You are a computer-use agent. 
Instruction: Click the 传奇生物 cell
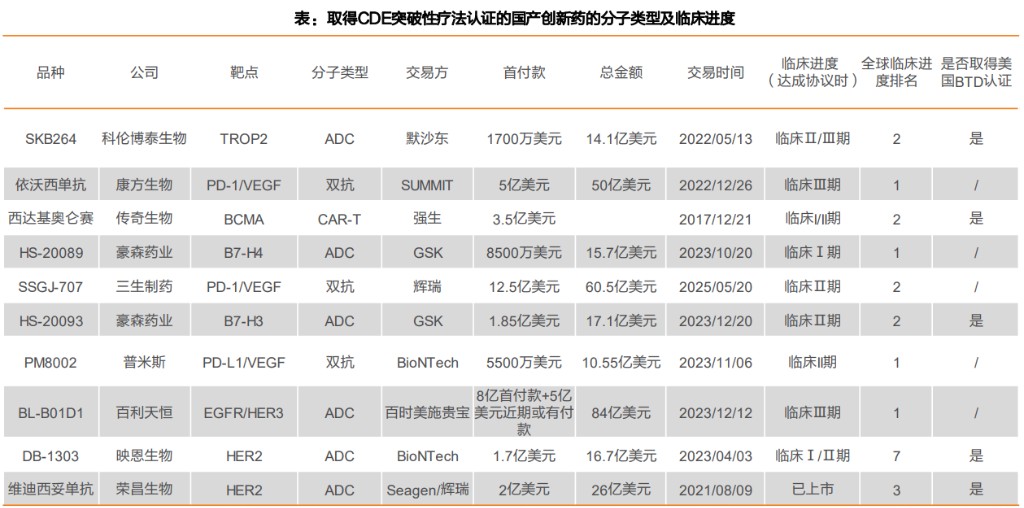tap(144, 218)
